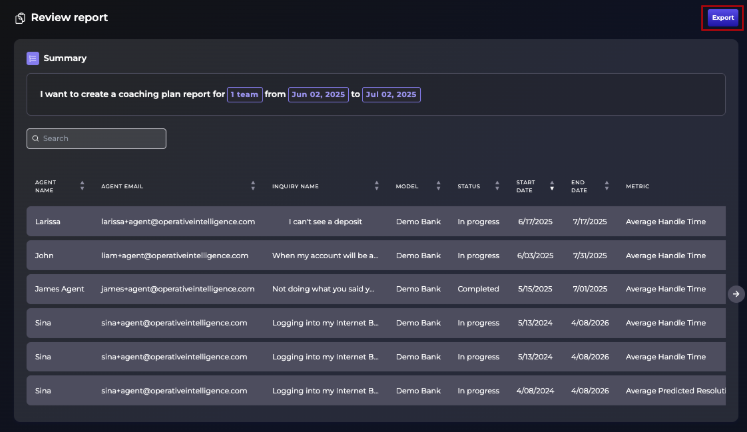
Task: Click james+agent@operativeintelligence.com email
Action: pos(178,289)
